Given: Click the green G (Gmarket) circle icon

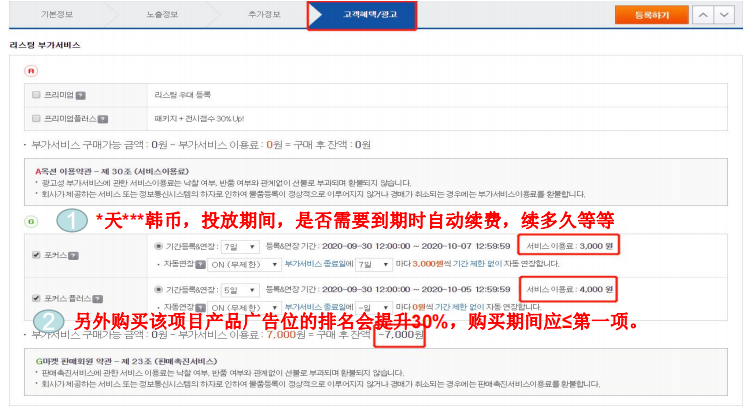Looking at the screenshot, I should point(31,222).
